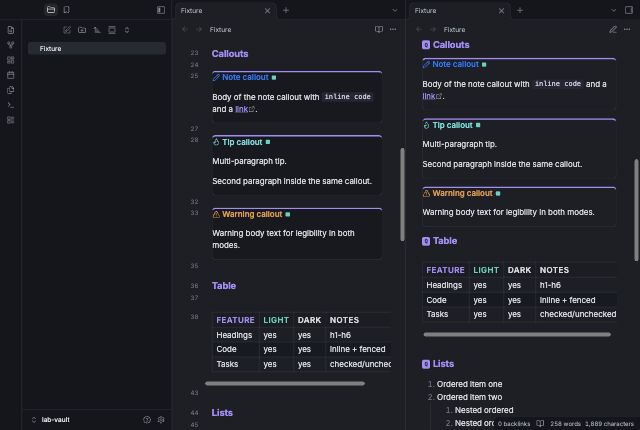Open more options menu in right pane
The image size is (640, 430).
[627, 29]
